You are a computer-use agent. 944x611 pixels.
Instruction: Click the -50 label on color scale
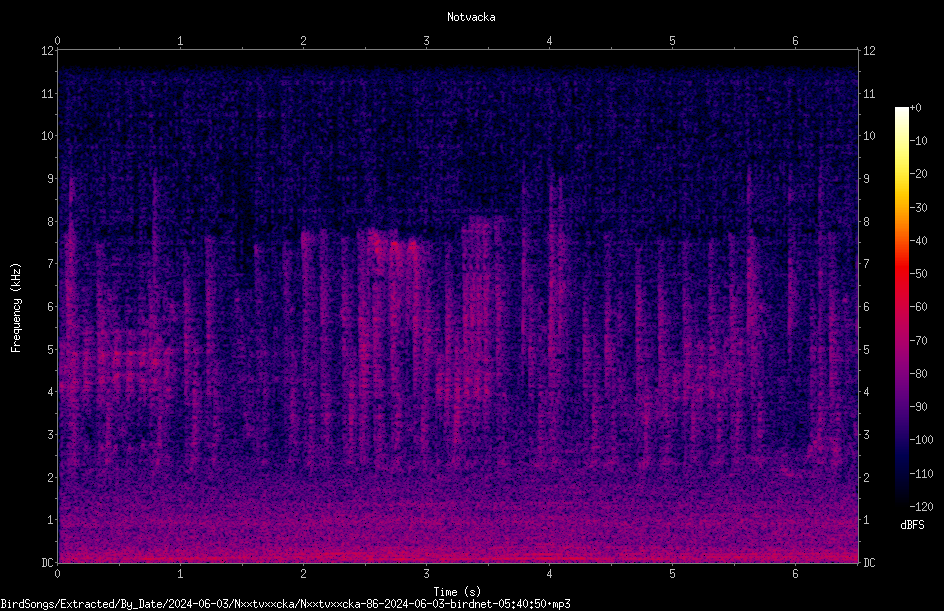[x=918, y=274]
